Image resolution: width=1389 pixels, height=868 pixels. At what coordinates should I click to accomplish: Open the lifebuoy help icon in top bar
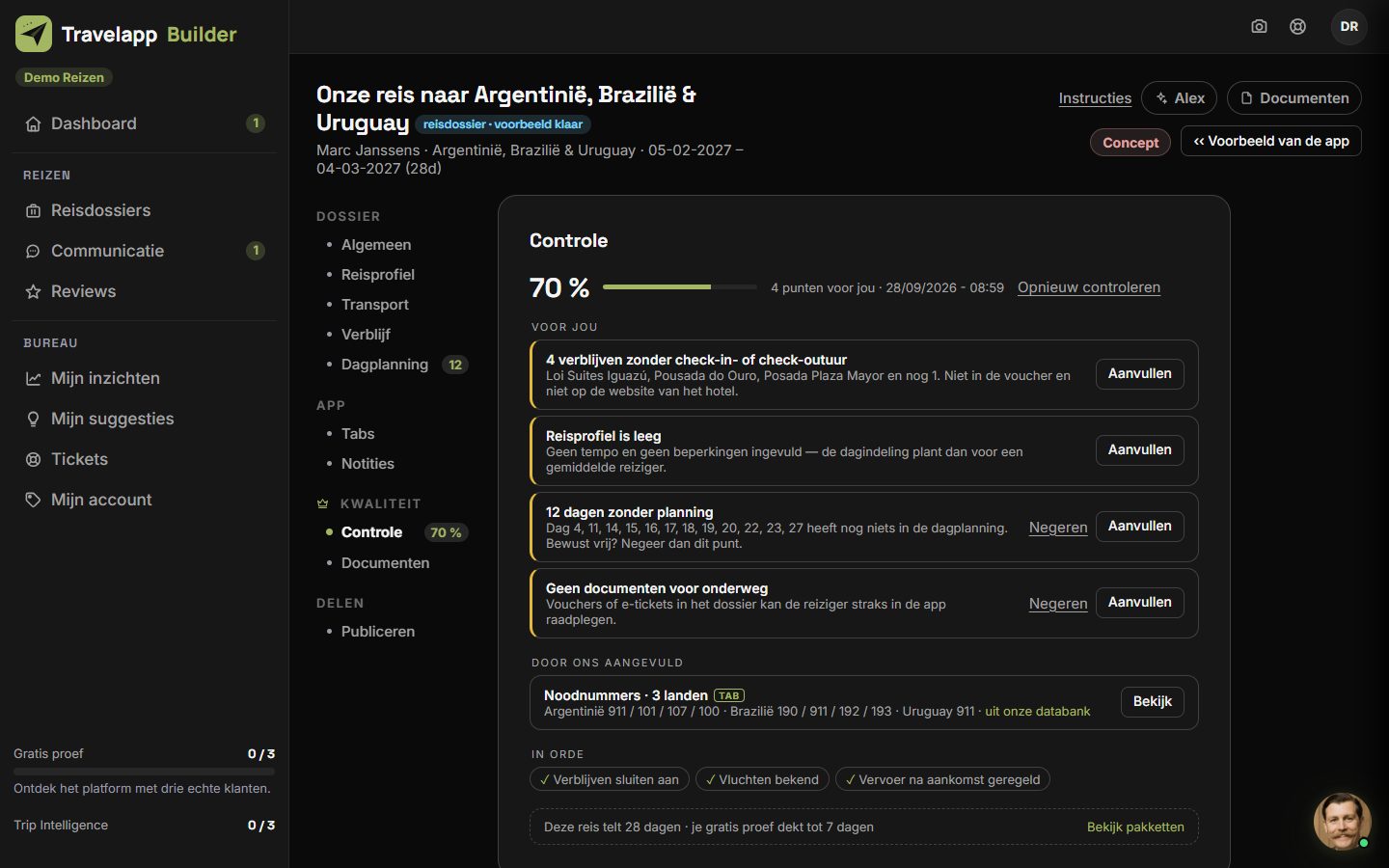click(1298, 27)
